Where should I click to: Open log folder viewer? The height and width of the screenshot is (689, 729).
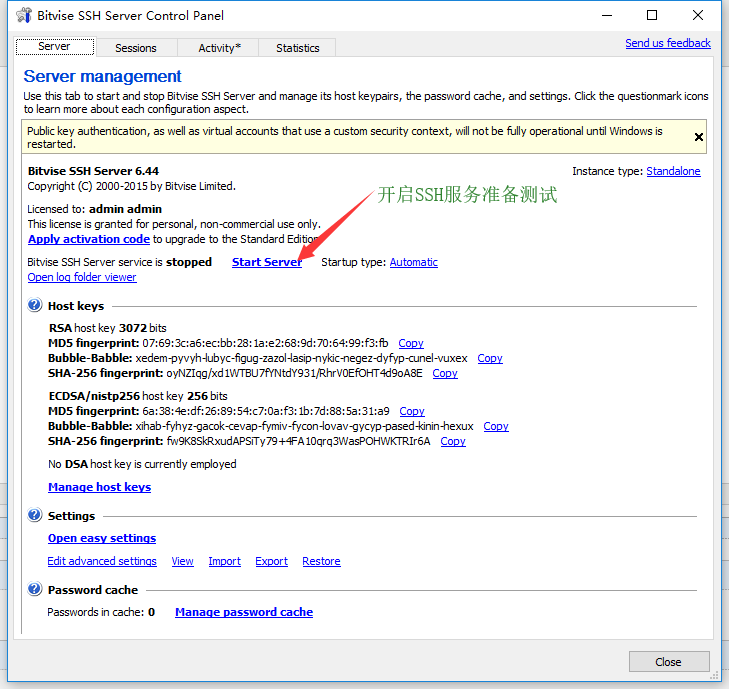click(82, 277)
